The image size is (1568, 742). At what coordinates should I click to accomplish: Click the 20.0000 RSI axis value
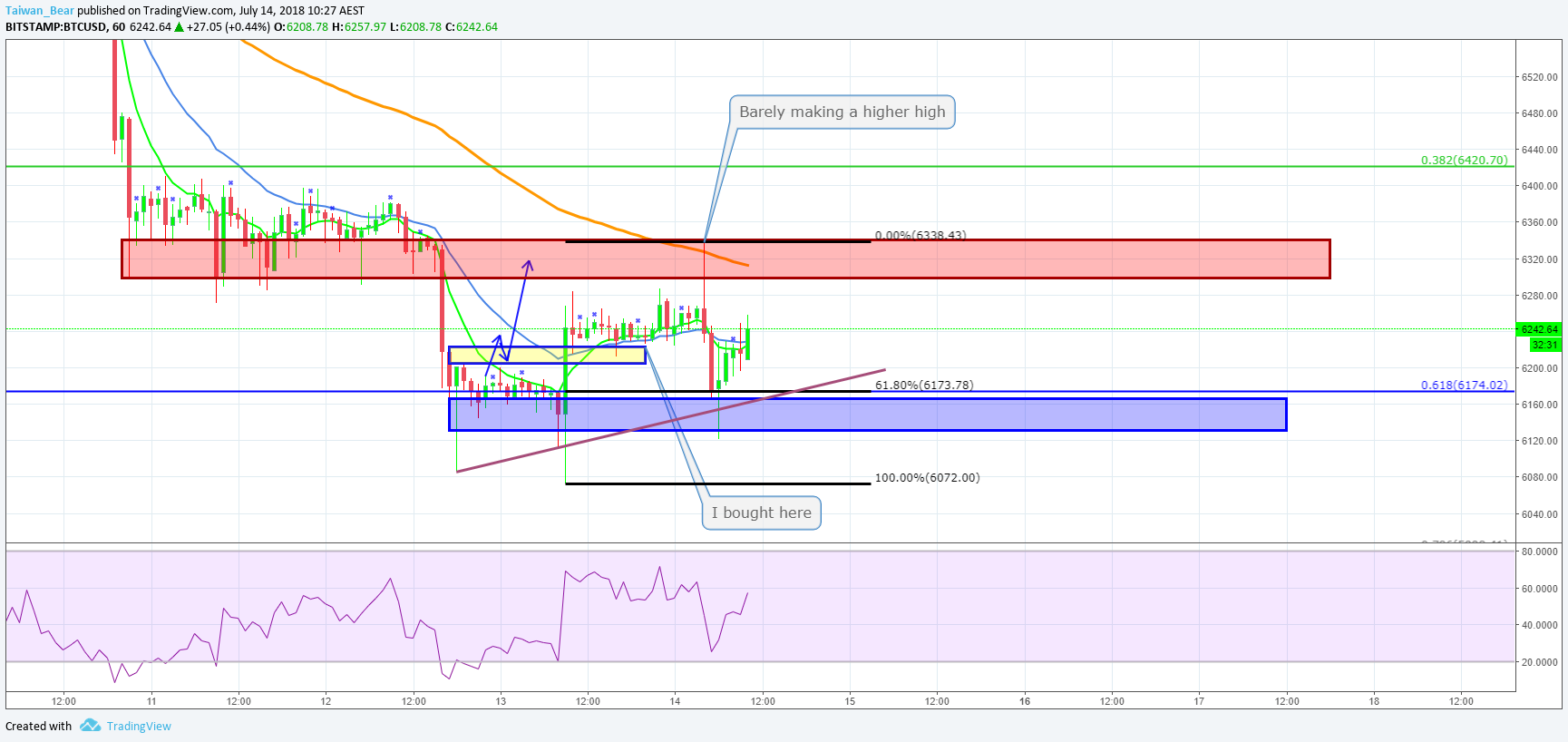pyautogui.click(x=1540, y=662)
